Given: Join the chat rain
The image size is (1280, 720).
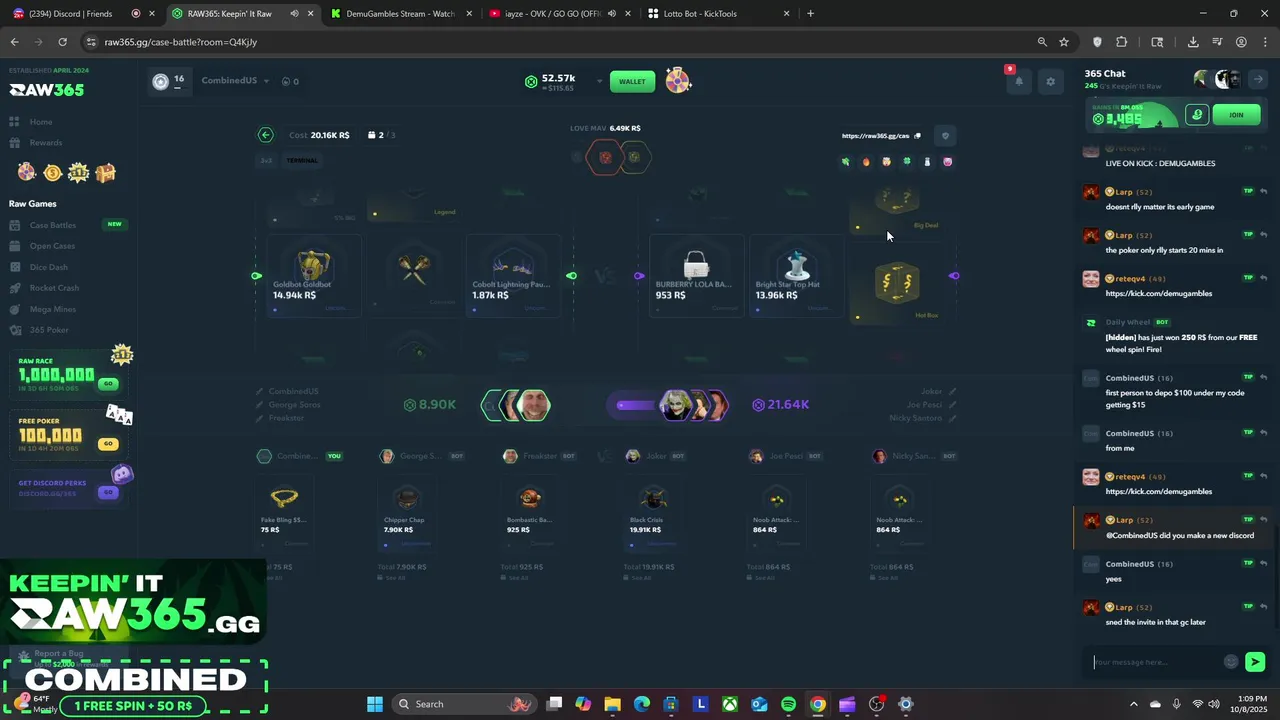Looking at the screenshot, I should point(1236,115).
